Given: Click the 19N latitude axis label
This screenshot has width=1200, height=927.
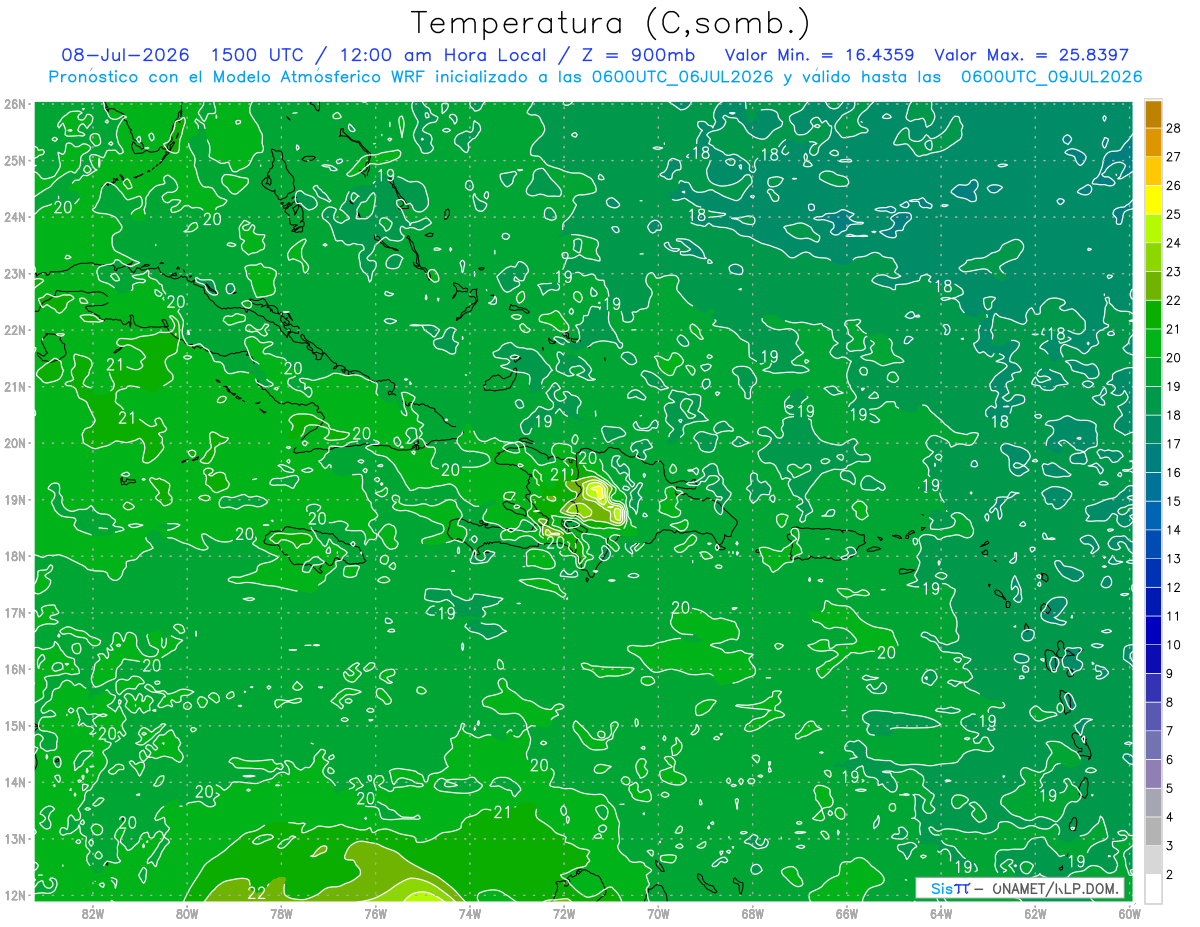Looking at the screenshot, I should coord(15,499).
